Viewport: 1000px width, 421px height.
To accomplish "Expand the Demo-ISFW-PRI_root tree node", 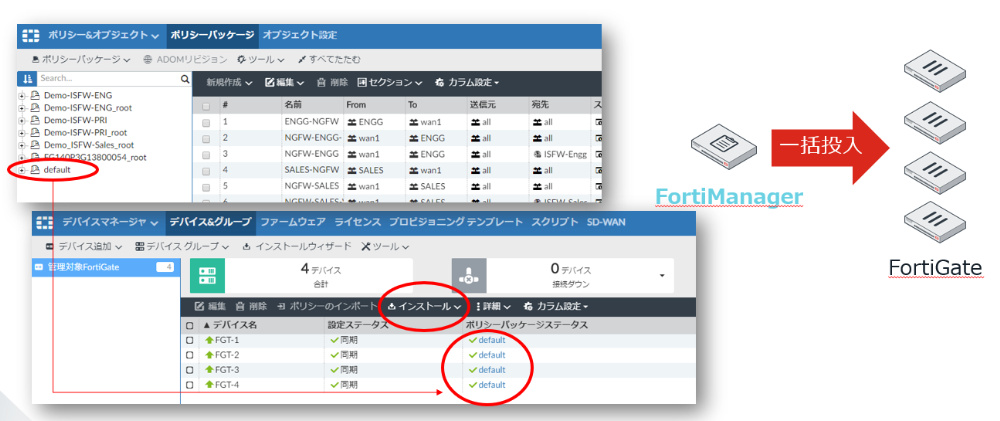I will coord(22,133).
